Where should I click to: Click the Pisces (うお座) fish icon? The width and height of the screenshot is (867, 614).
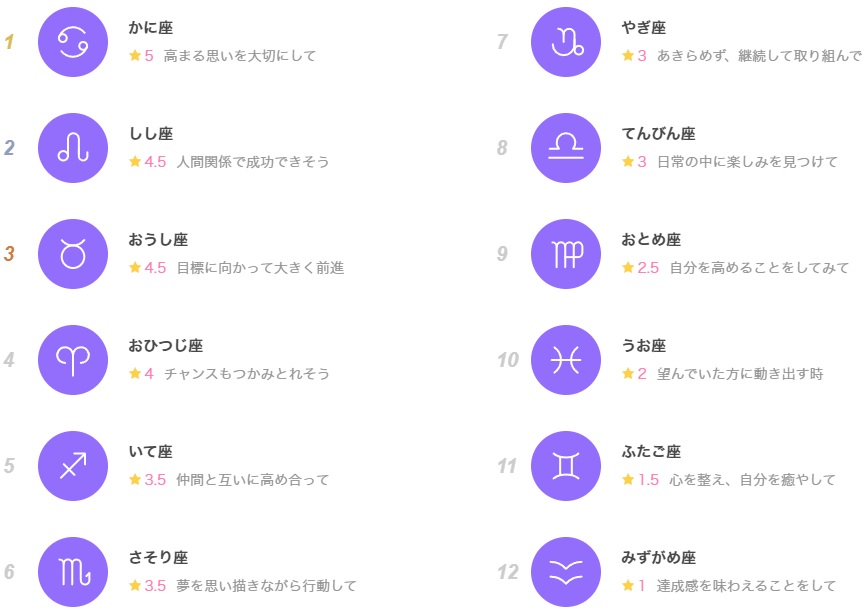coord(566,360)
